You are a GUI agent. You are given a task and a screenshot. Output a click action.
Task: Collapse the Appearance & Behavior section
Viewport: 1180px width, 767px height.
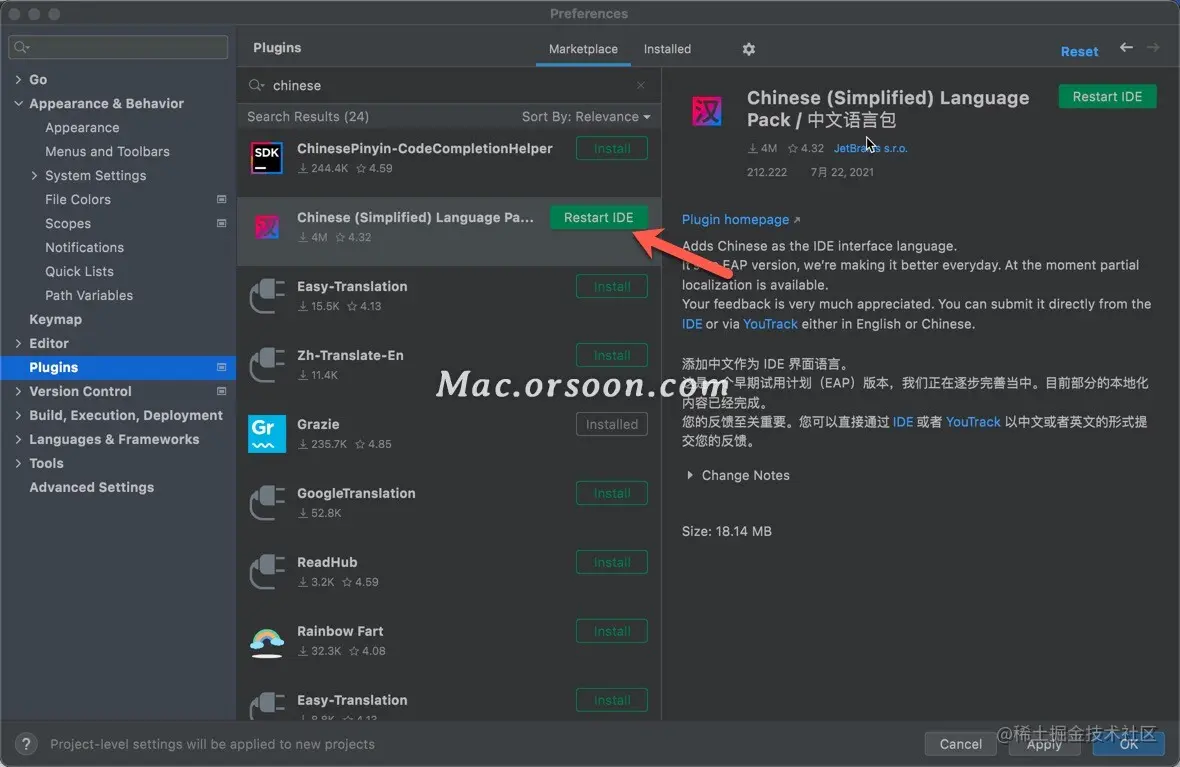(18, 103)
